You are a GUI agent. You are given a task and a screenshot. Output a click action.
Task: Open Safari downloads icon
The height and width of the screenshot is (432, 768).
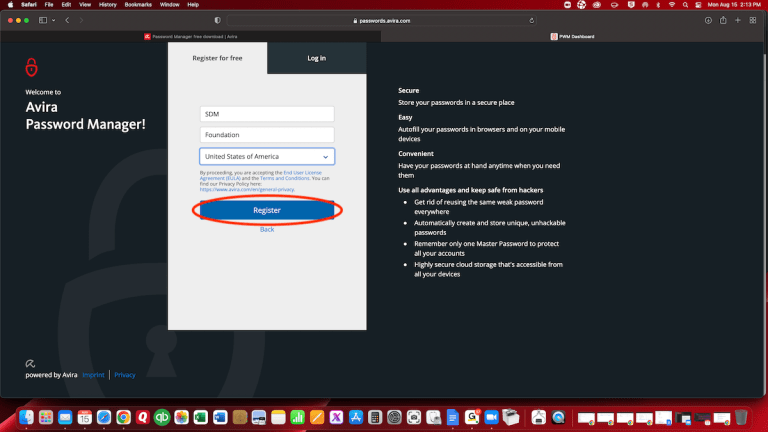[x=708, y=20]
